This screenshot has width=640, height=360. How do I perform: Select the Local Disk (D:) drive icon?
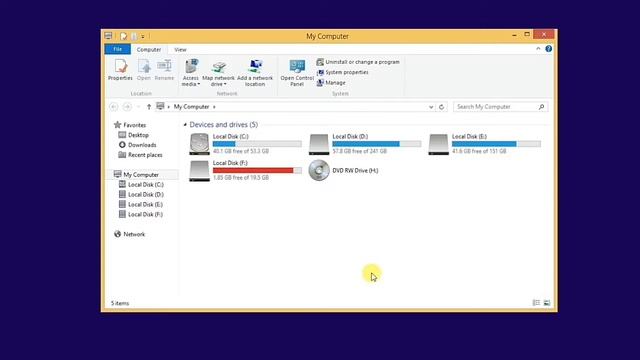[x=319, y=144]
